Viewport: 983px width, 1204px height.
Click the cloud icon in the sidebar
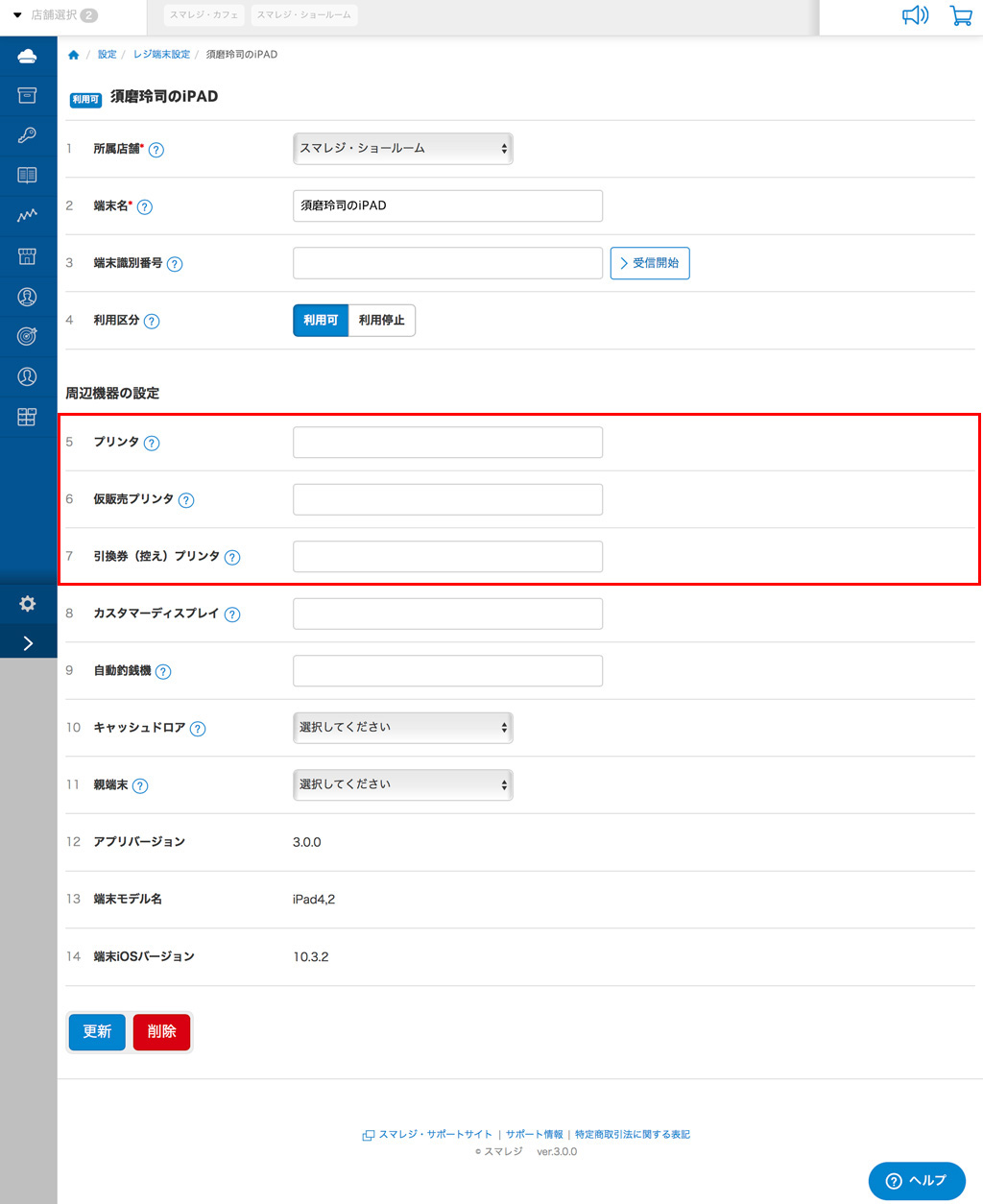pyautogui.click(x=27, y=57)
